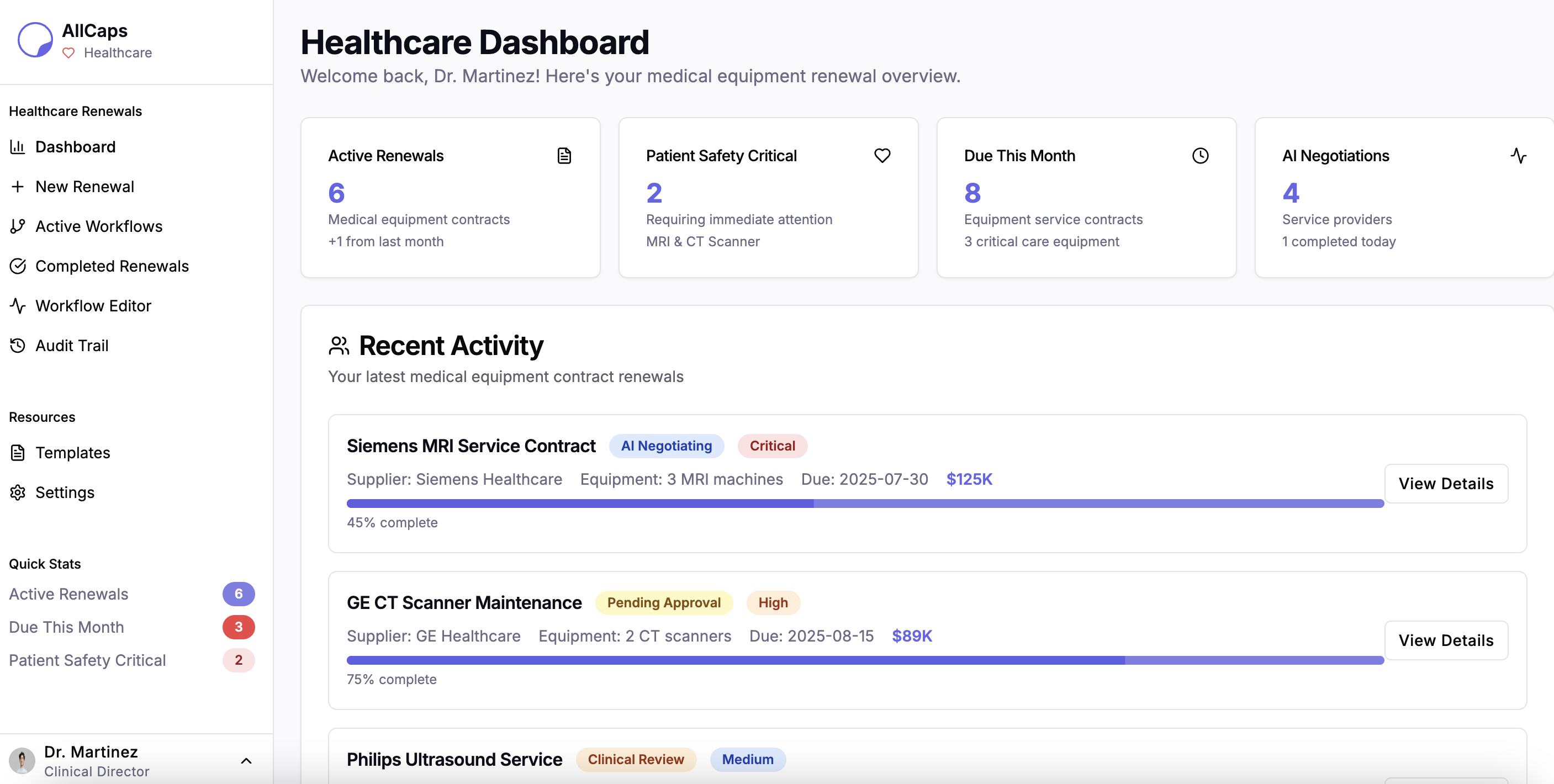This screenshot has width=1554, height=784.
Task: Click the document icon on Active Renewals card
Action: (x=564, y=156)
